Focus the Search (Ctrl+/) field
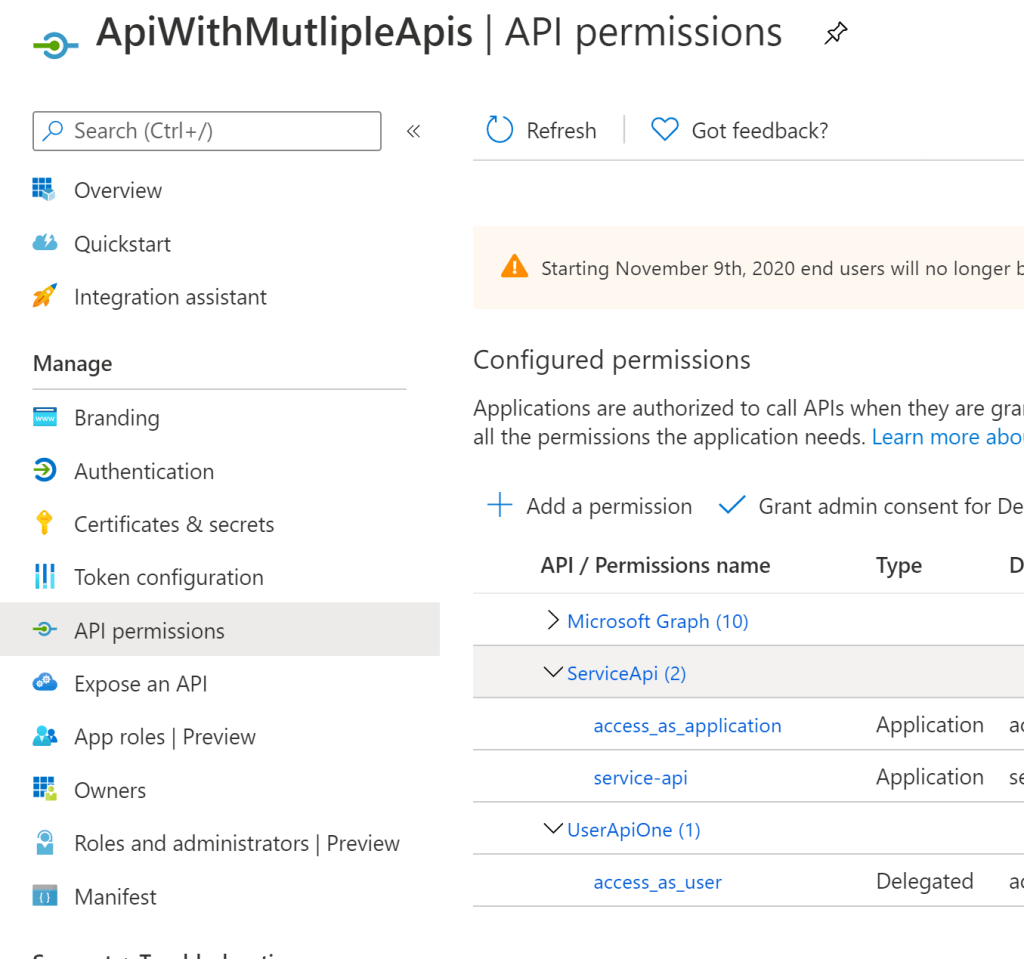This screenshot has width=1024, height=959. click(x=207, y=131)
